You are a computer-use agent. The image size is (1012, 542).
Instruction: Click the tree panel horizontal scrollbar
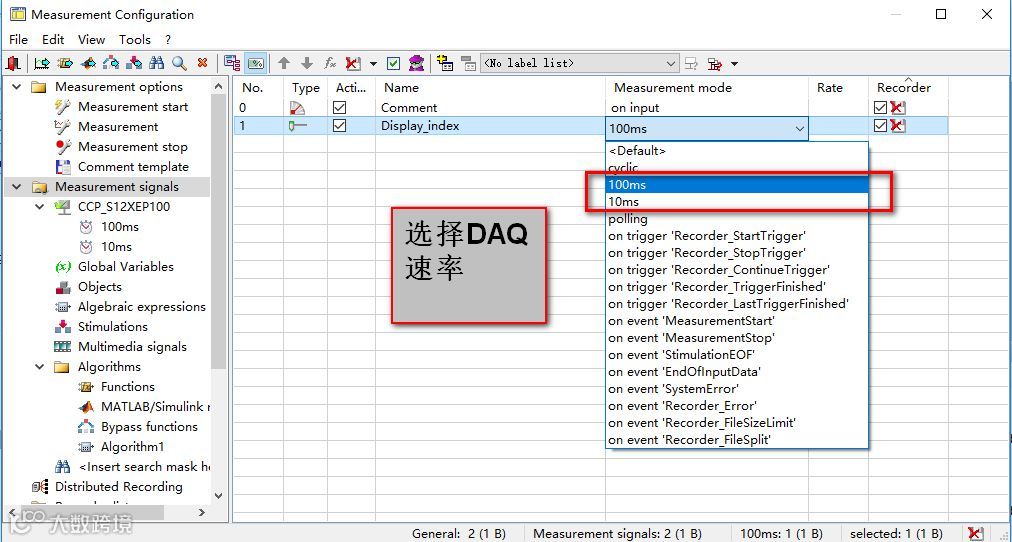tap(90, 512)
